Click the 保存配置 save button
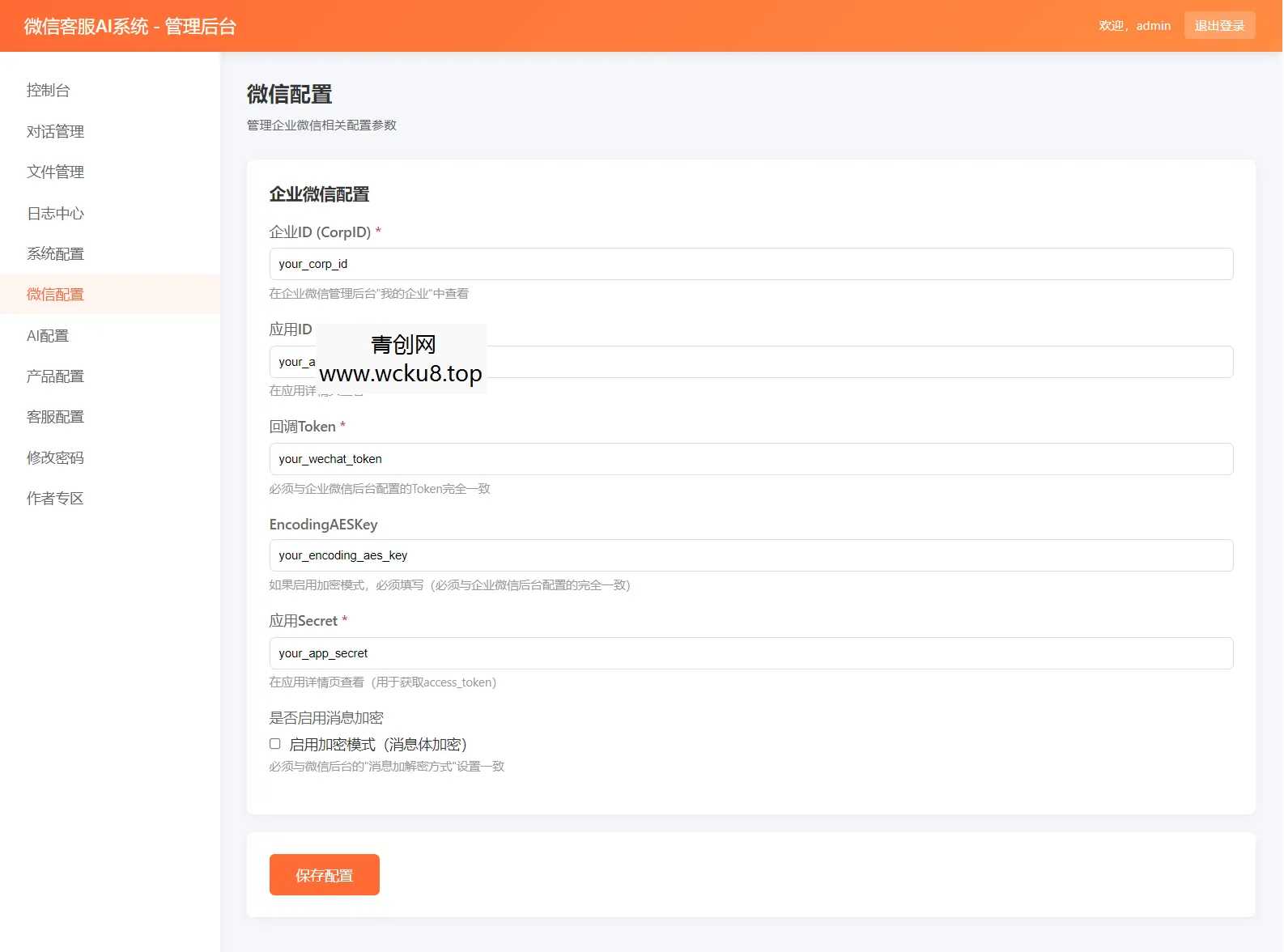1284x952 pixels. coord(324,874)
